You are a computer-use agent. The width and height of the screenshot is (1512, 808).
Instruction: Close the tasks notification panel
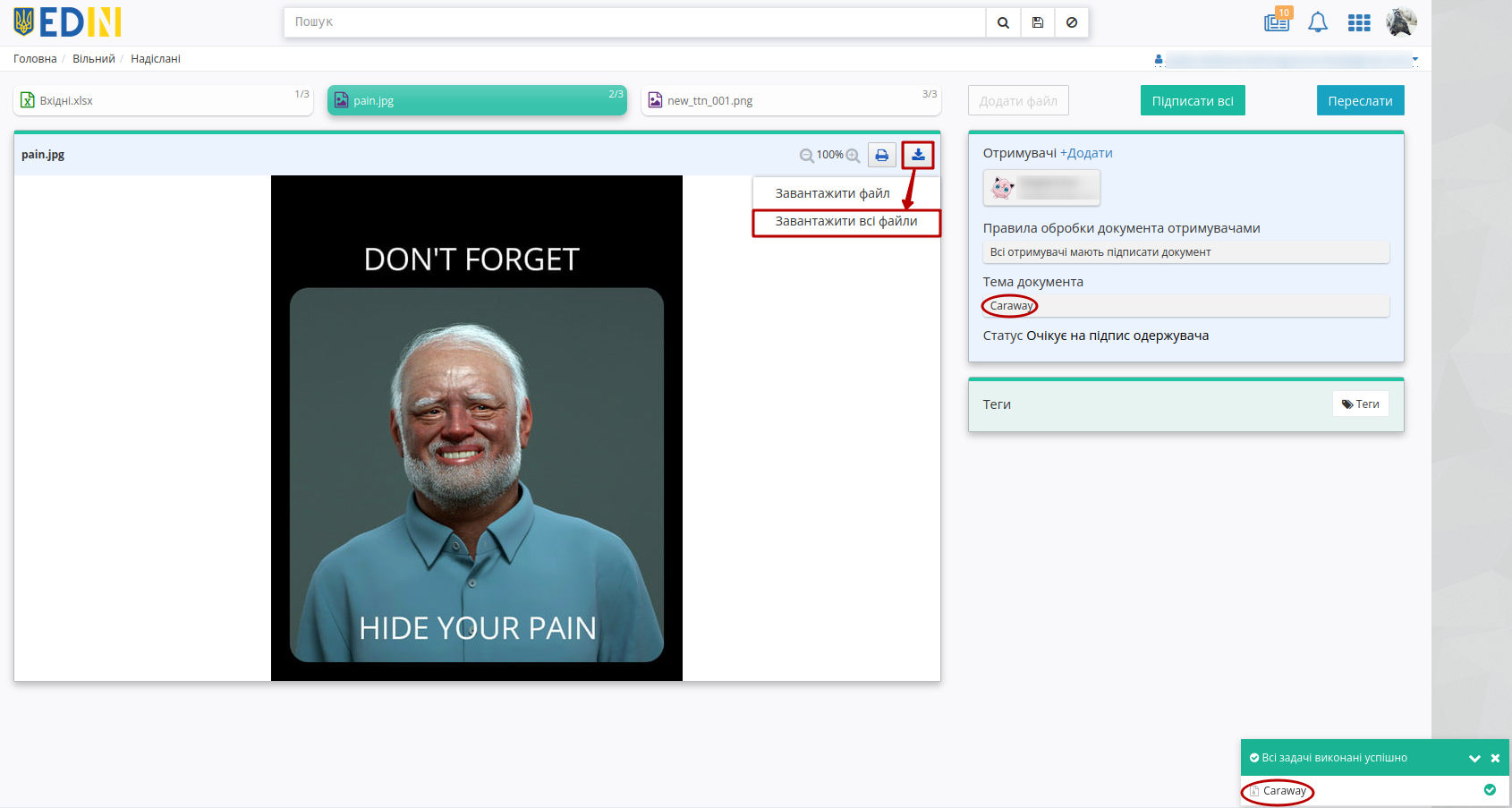pos(1495,758)
